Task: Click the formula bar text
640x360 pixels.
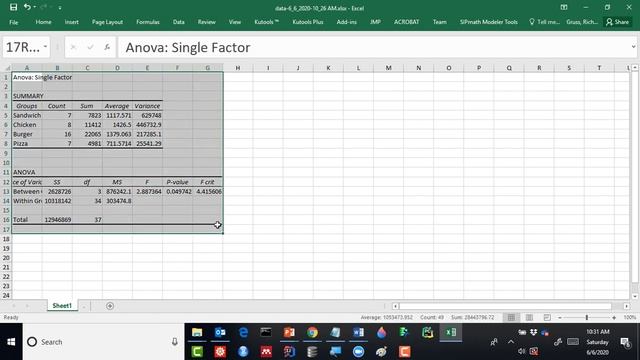Action: coord(188,47)
